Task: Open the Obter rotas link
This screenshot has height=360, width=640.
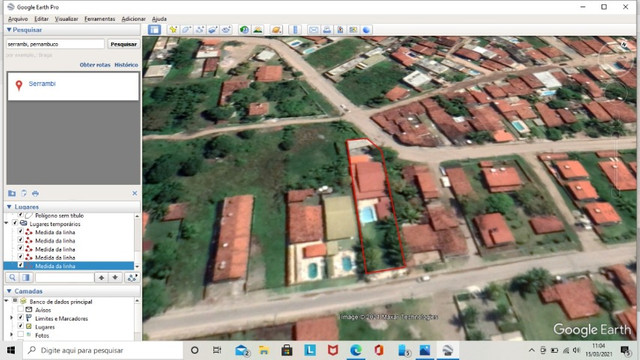Action: tap(95, 65)
